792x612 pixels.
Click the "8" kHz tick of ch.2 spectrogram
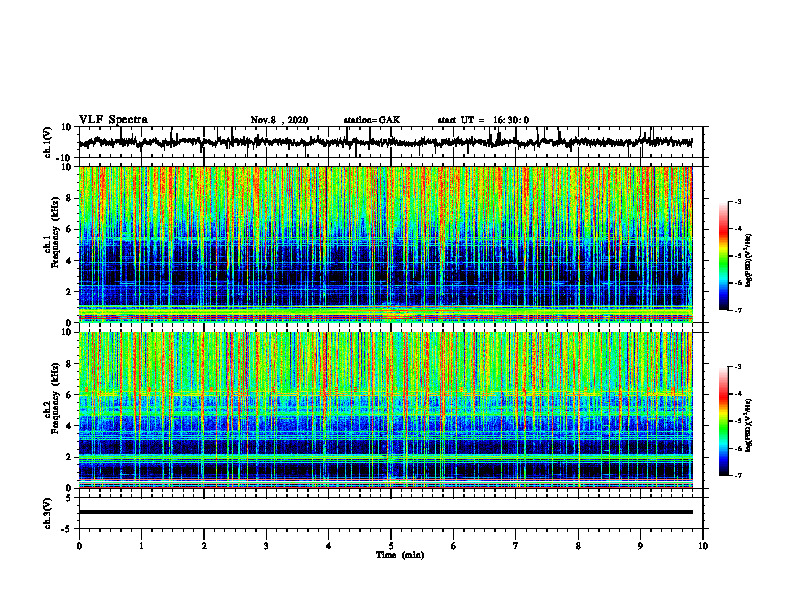coord(70,364)
